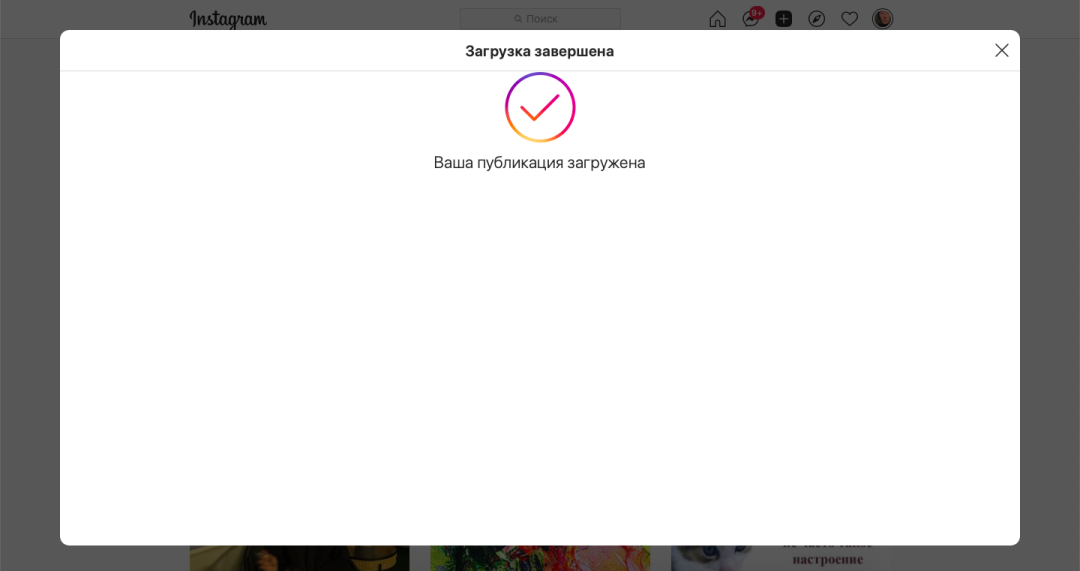Screen dimensions: 1080x571
Task: Click the magnifier icon in search bar
Action: click(x=518, y=19)
